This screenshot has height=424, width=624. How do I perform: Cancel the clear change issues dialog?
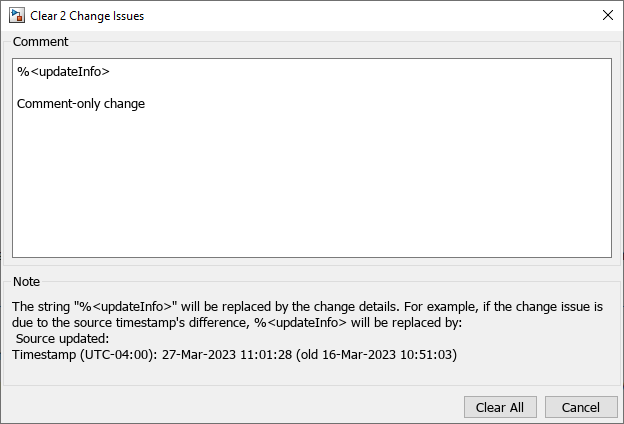click(580, 407)
